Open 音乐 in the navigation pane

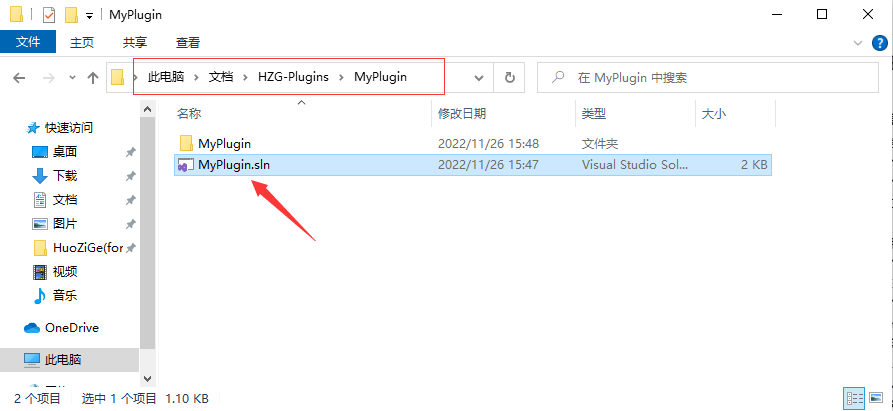[65, 295]
